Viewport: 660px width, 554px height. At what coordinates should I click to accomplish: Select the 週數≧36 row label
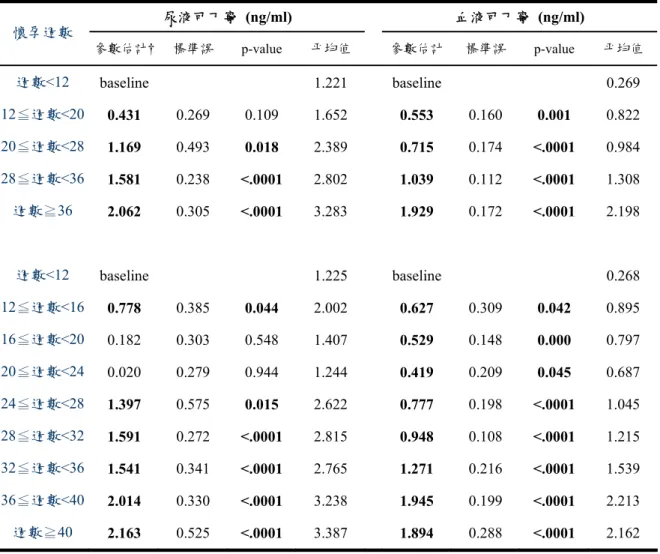tap(43, 210)
